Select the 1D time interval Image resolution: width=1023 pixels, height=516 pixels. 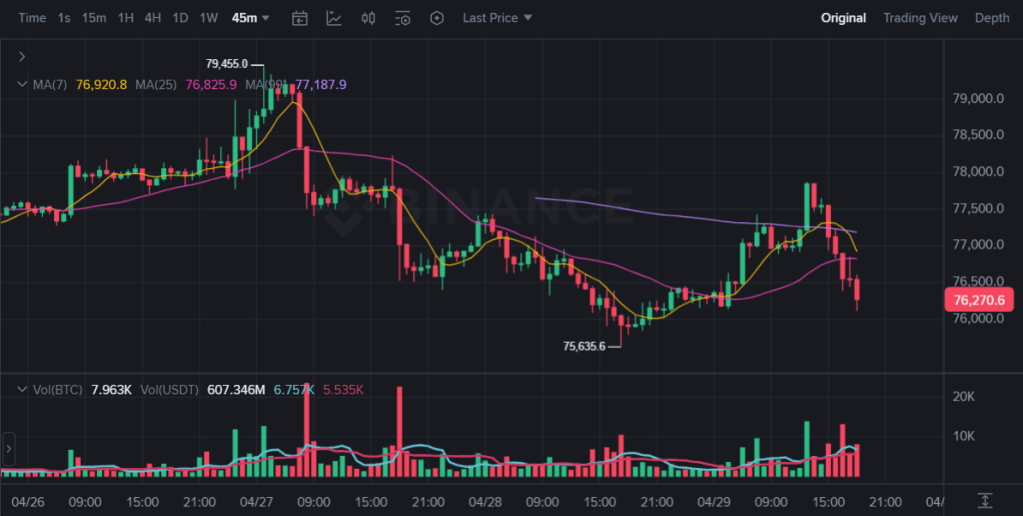[180, 18]
